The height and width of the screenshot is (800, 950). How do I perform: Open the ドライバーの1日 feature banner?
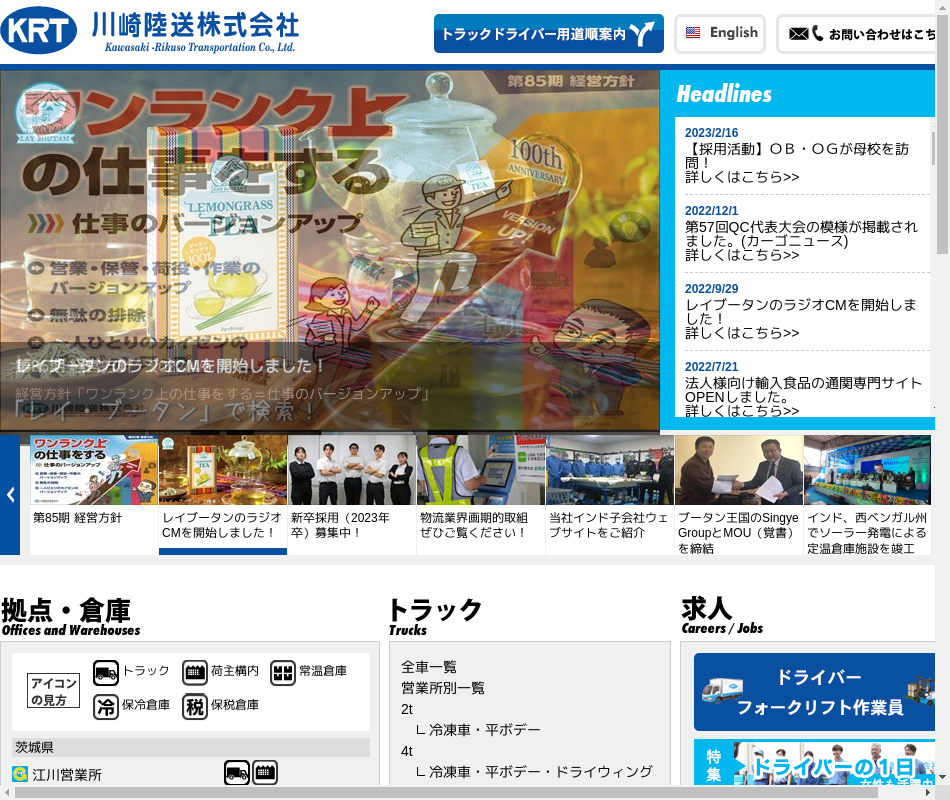[814, 762]
